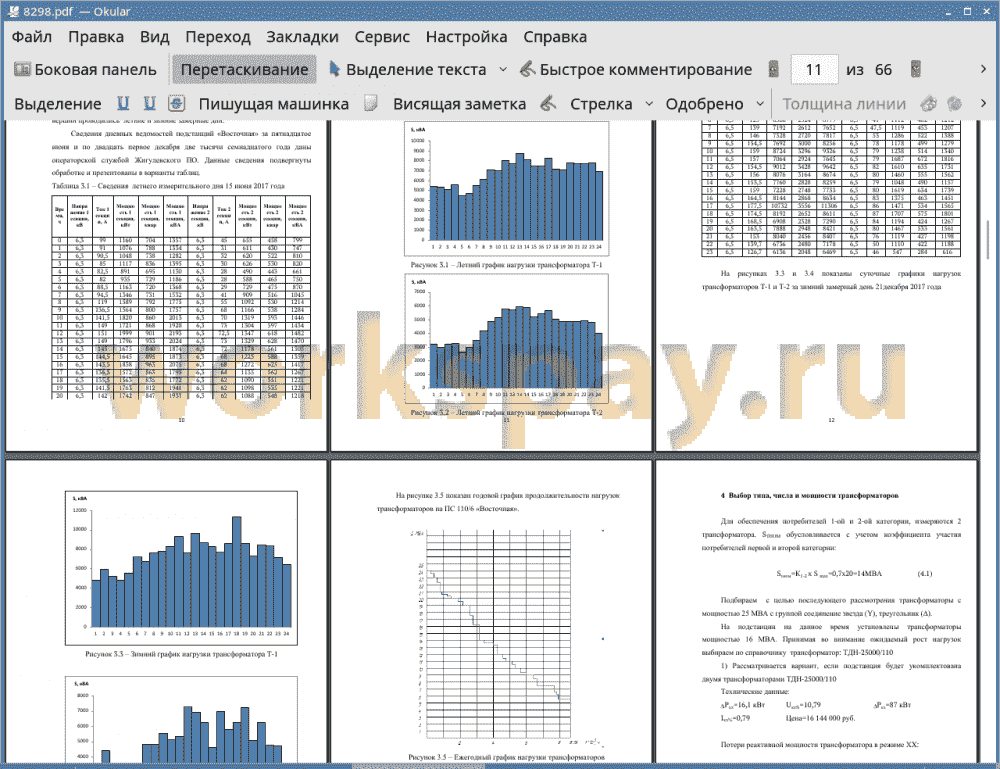Viewport: 1000px width, 769px height.
Task: Click the color picker icon after Толщина линии
Action: [929, 103]
